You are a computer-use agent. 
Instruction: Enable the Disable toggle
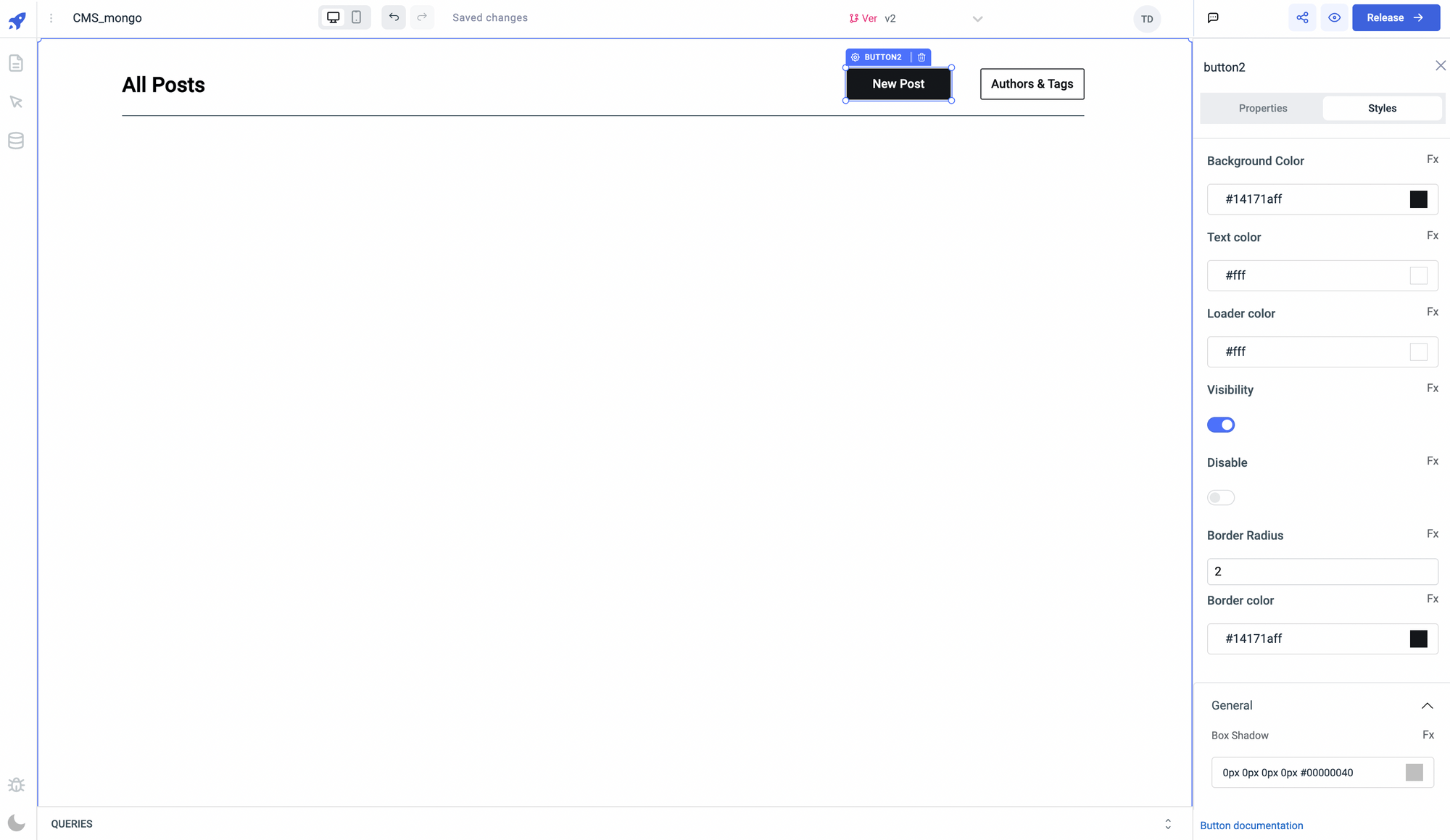(1221, 498)
